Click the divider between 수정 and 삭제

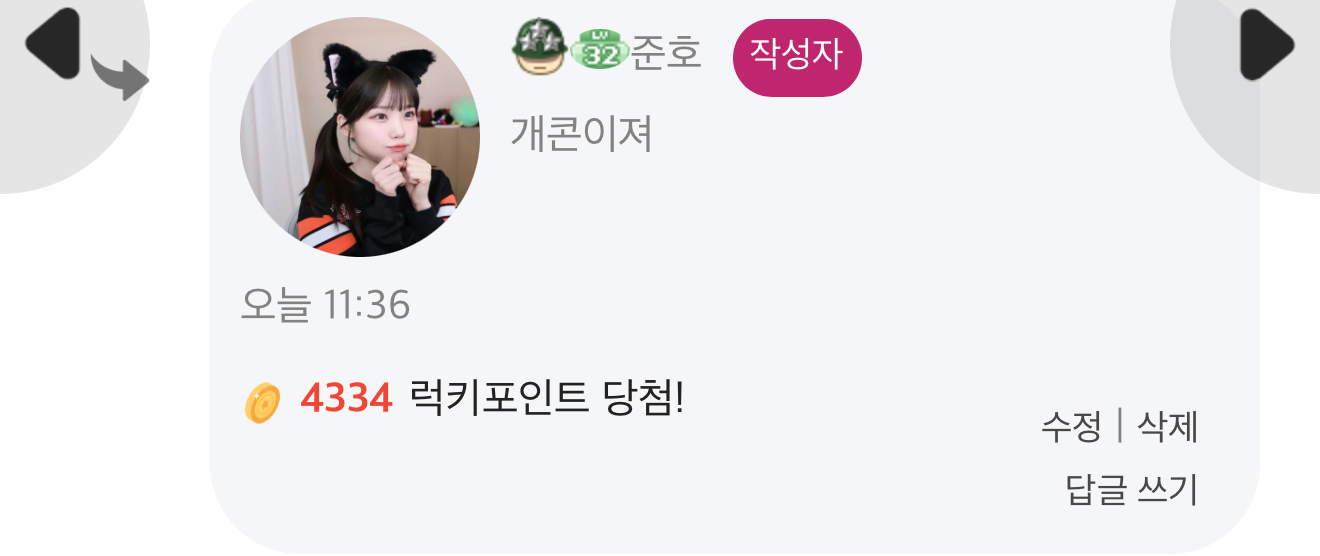pos(1119,427)
